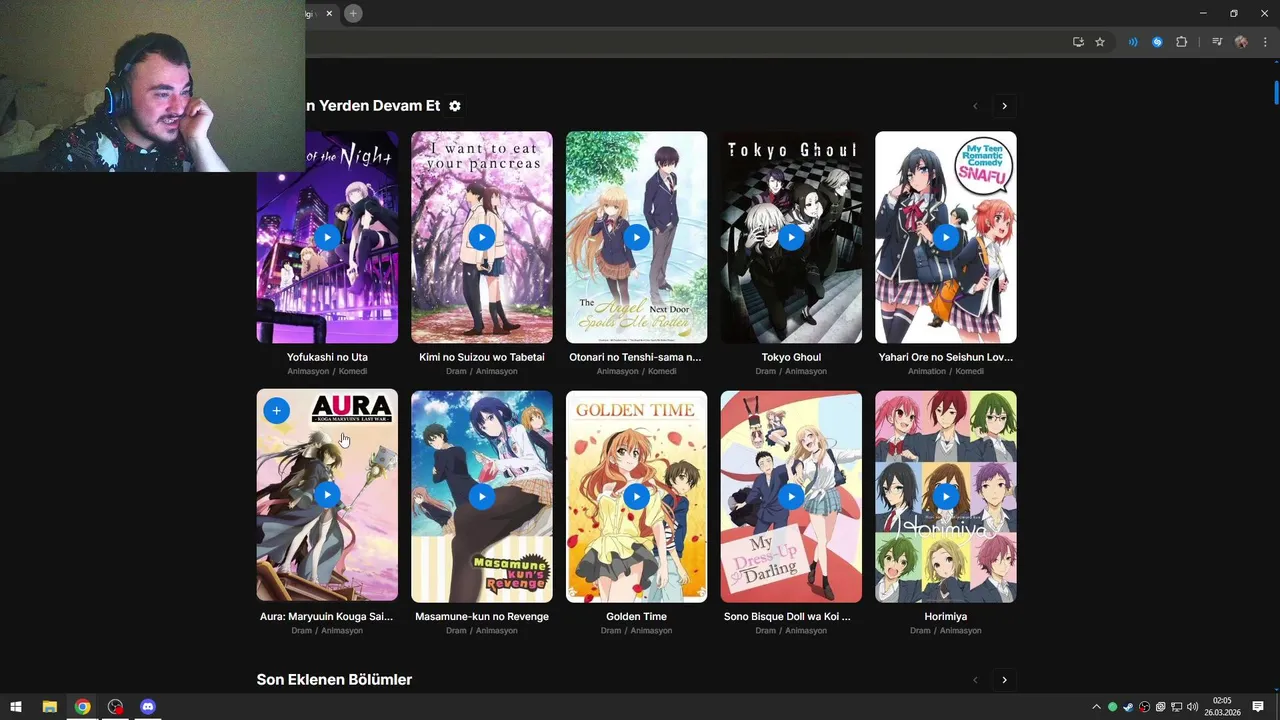The width and height of the screenshot is (1280, 720).
Task: Open the Otonari no Tenshi-sama title link
Action: [x=636, y=357]
